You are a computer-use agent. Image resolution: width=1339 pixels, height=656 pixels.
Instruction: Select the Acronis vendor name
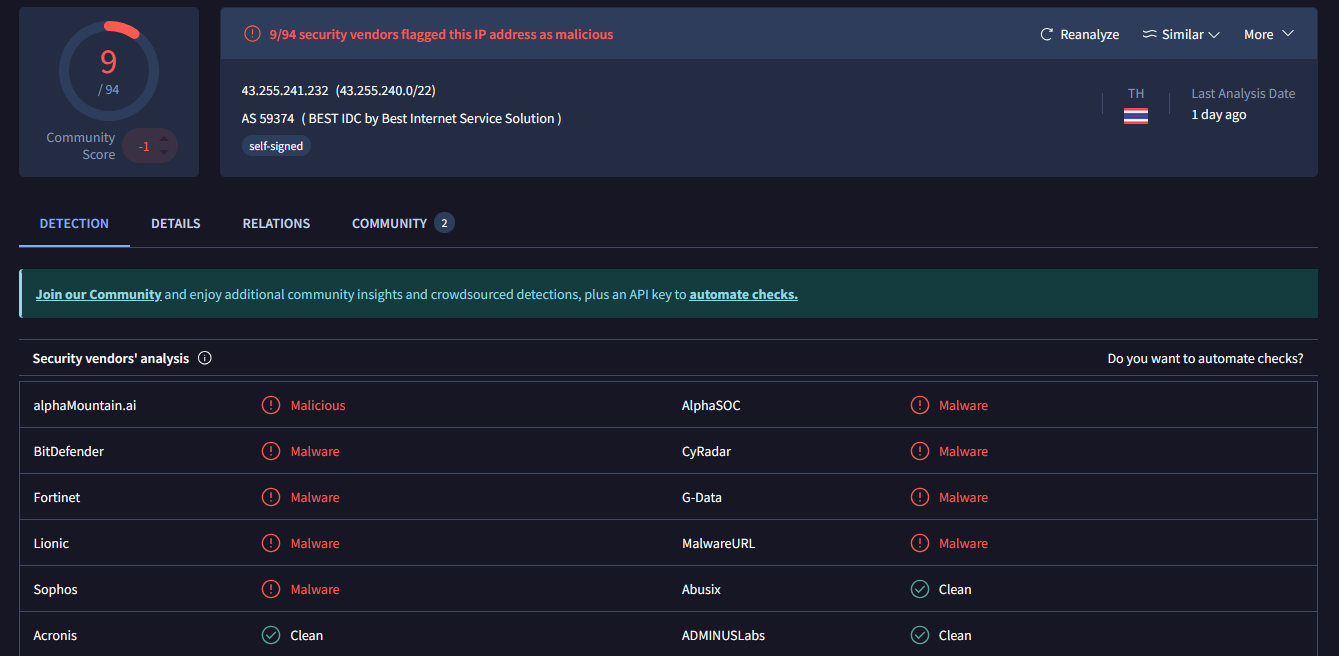[x=55, y=635]
